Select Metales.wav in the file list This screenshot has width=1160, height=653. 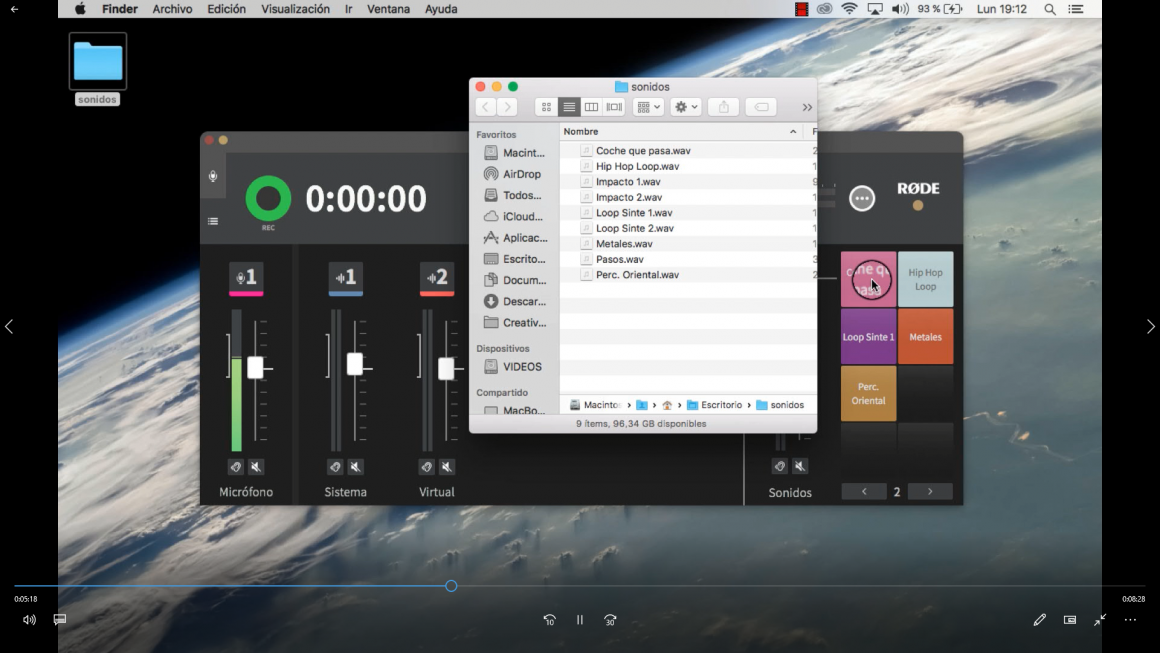(x=624, y=244)
